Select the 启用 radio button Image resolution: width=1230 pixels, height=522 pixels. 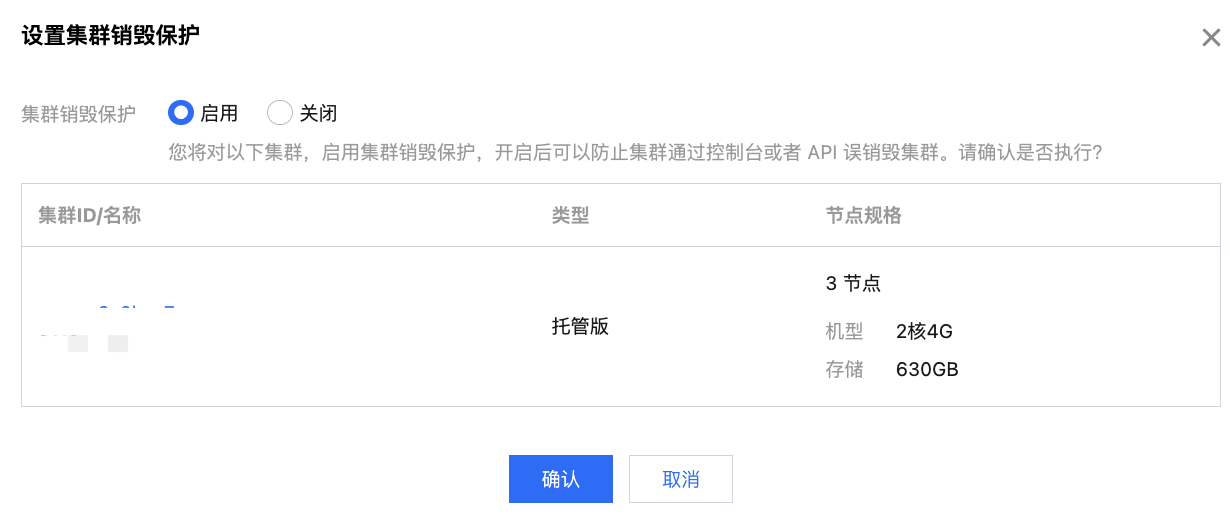tap(180, 113)
